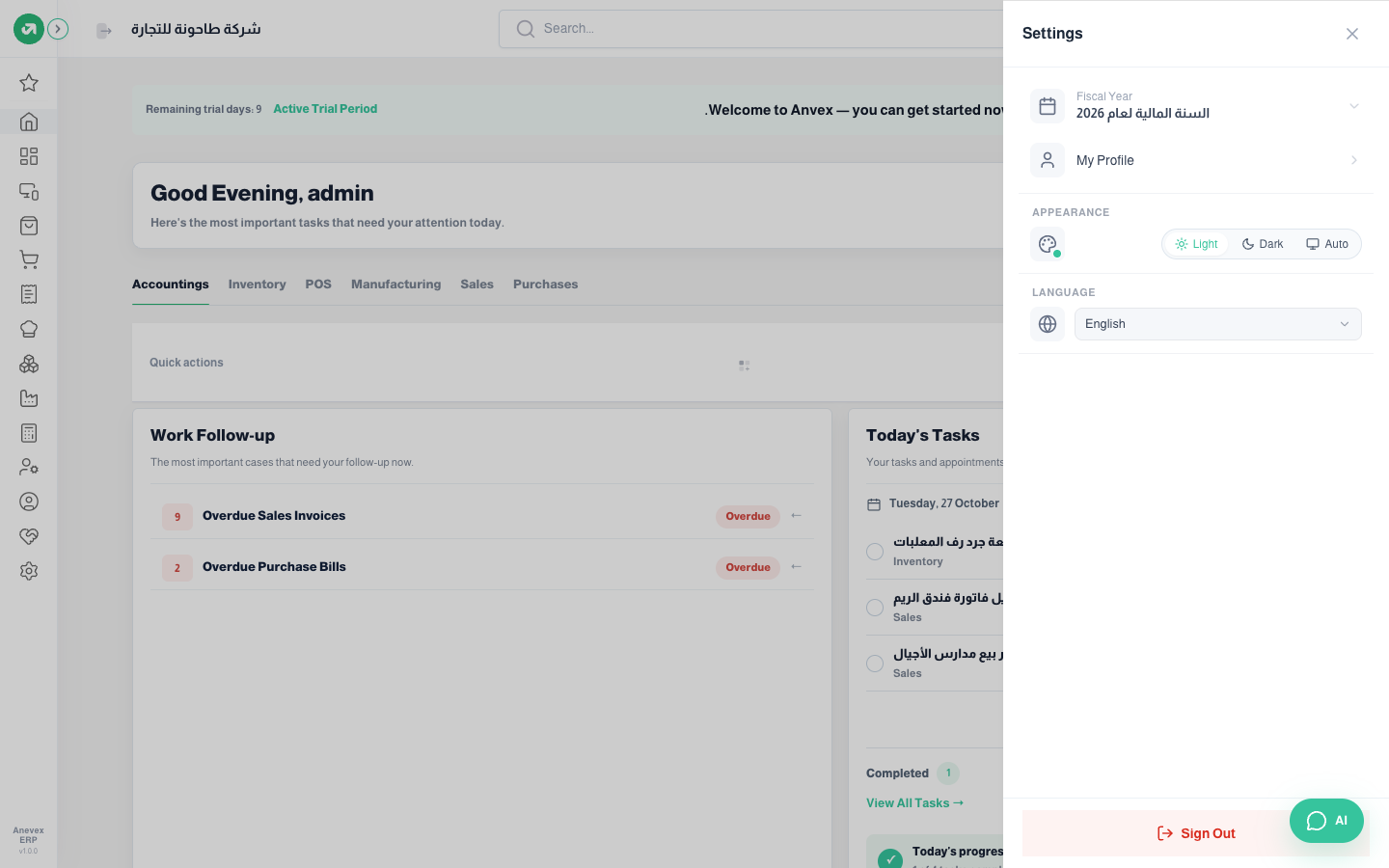Click the Sign Out button
The width and height of the screenshot is (1389, 868).
point(1196,833)
